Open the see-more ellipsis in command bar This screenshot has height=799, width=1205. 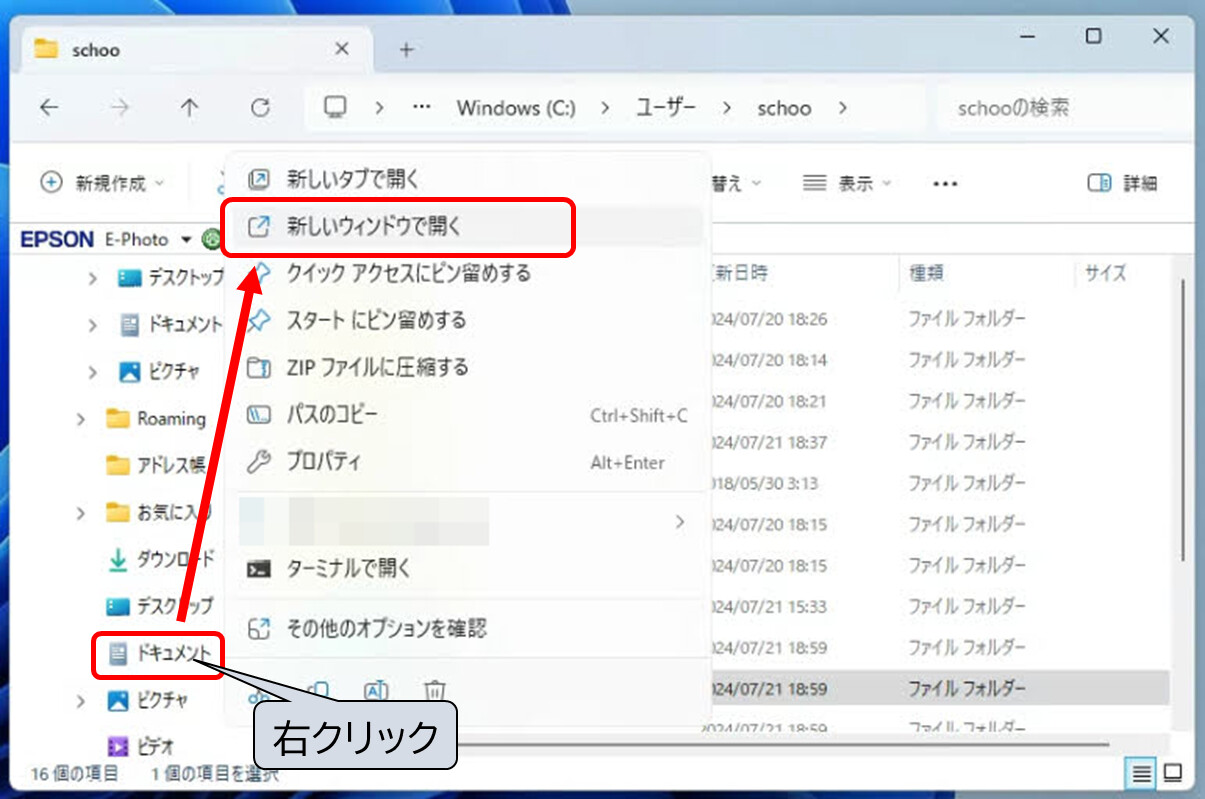945,183
